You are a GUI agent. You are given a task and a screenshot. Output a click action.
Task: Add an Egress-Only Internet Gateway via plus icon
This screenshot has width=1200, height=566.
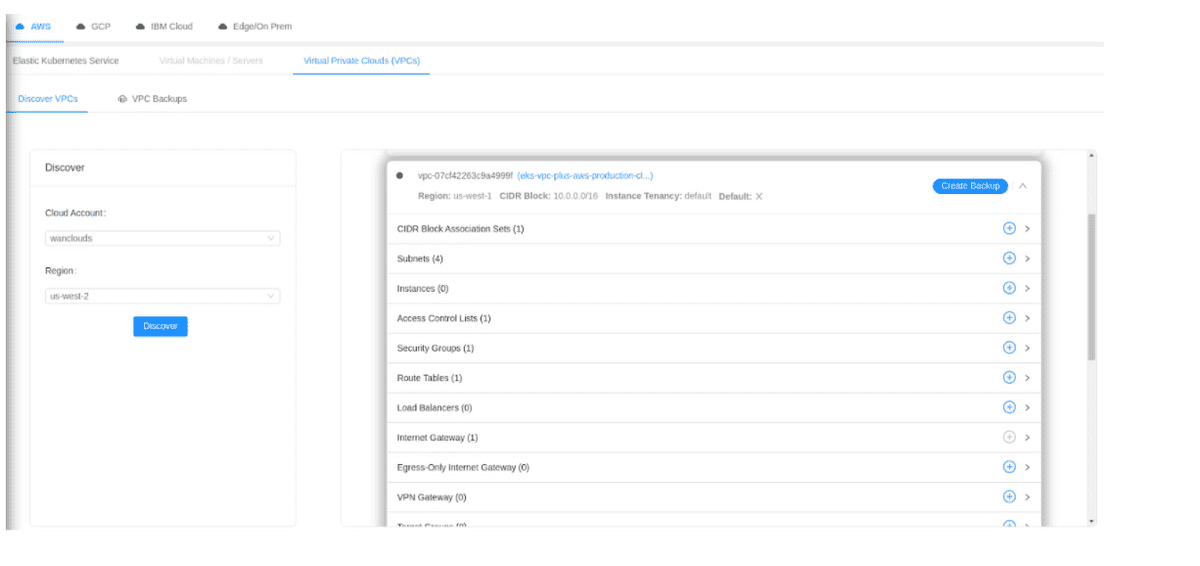coord(1009,467)
